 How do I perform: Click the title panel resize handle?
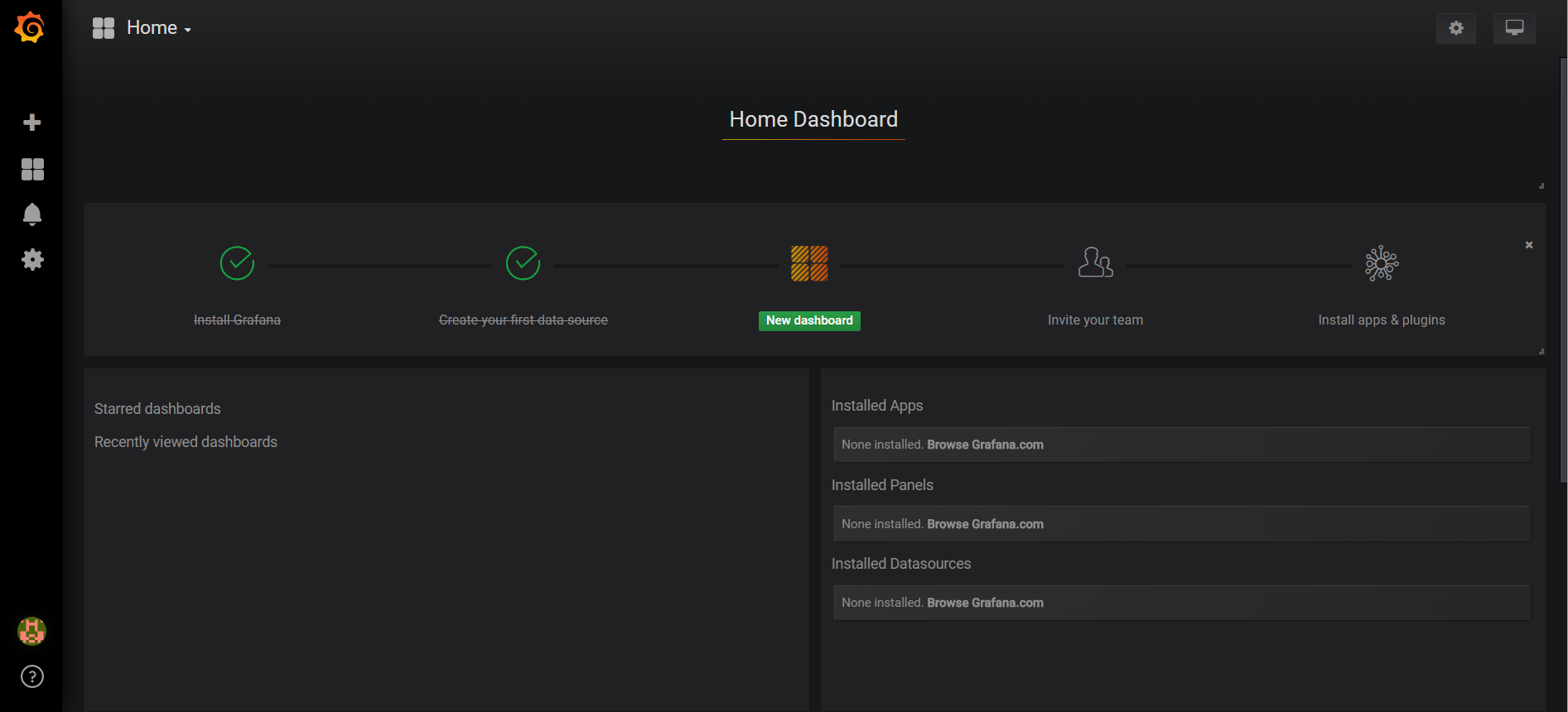tap(1541, 185)
